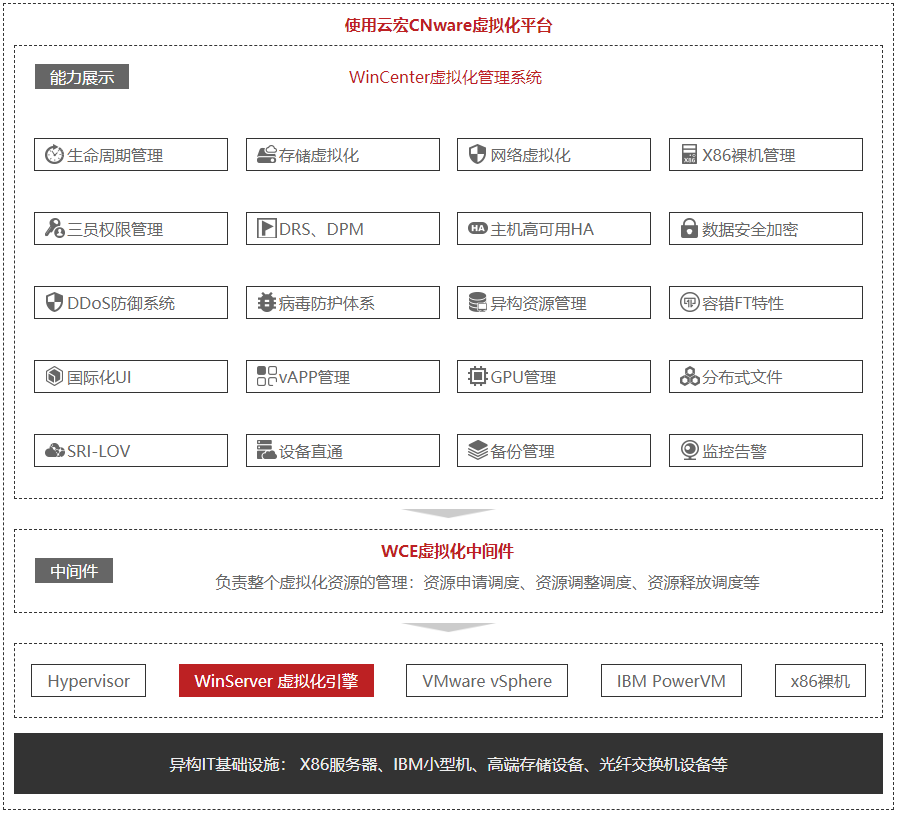This screenshot has width=898, height=815.
Task: Choose the 网络虚拟化 capability box
Action: tap(554, 155)
